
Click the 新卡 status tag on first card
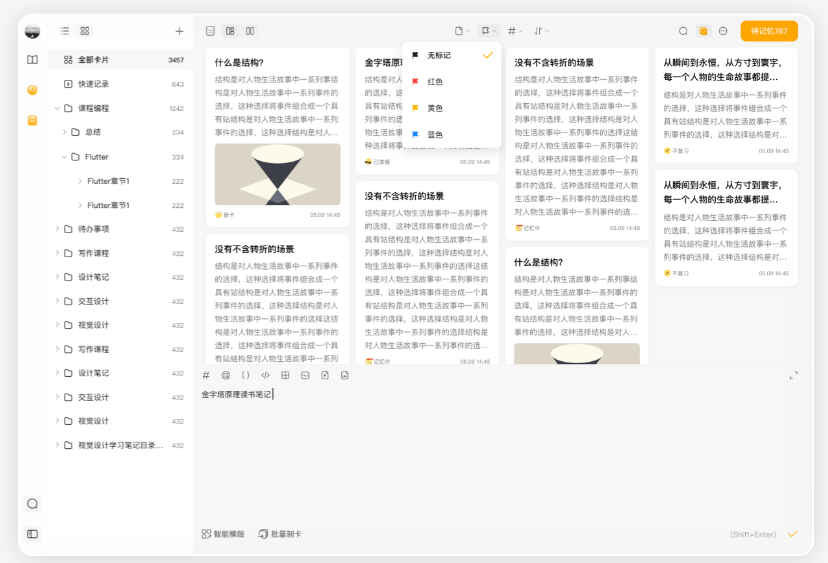(225, 215)
